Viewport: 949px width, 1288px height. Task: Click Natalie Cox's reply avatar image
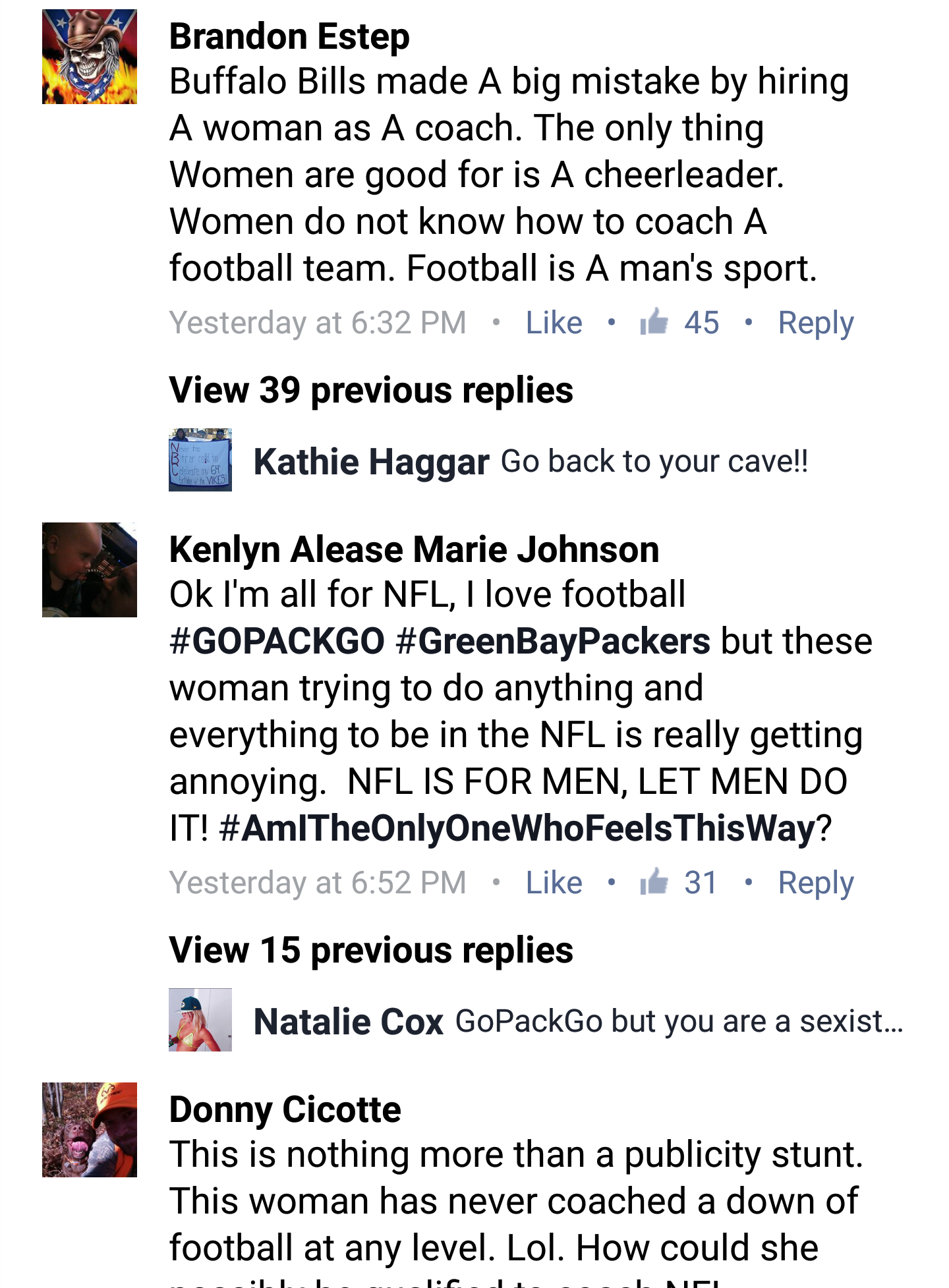200,1020
